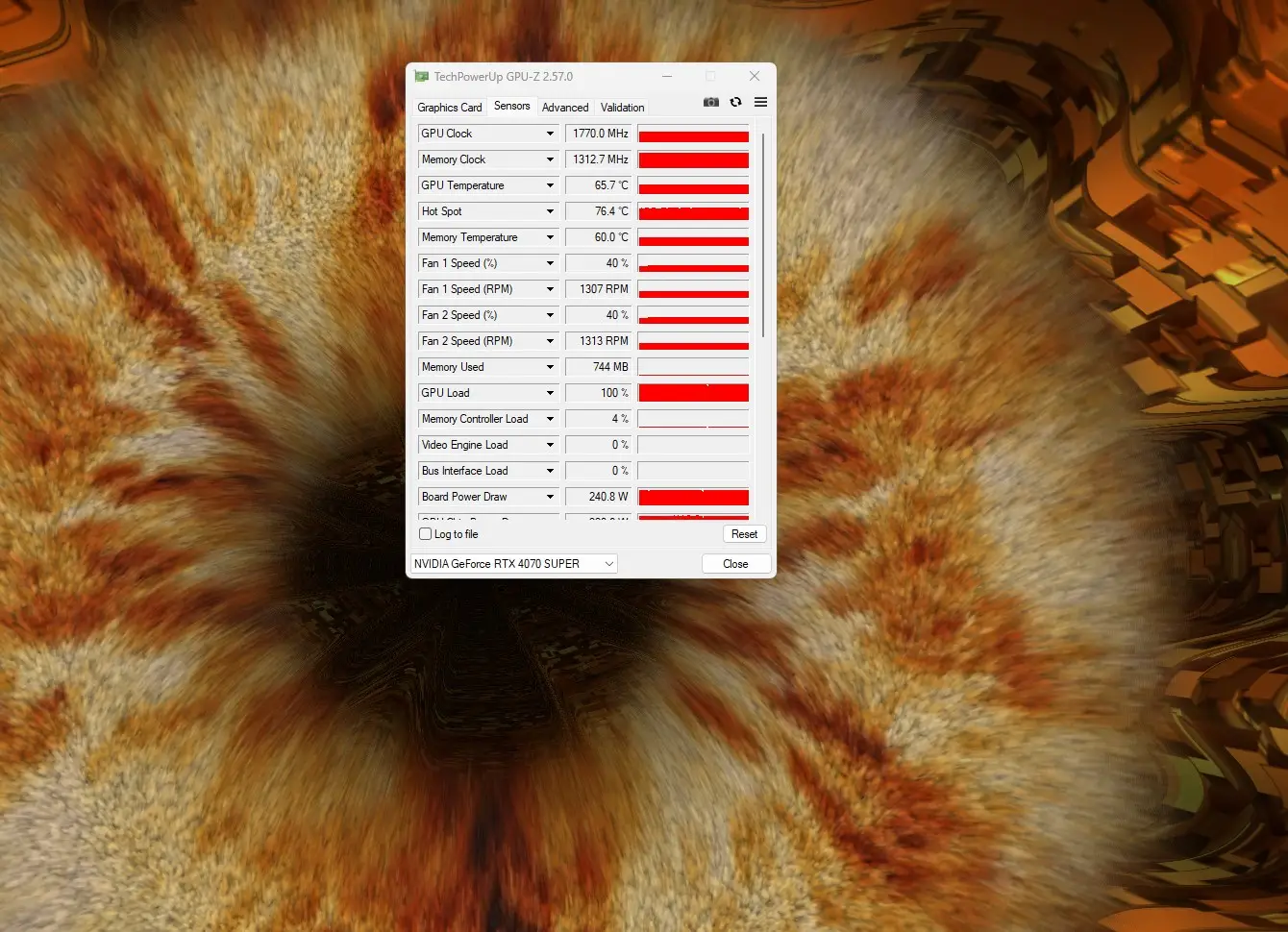This screenshot has width=1288, height=932.
Task: Click the GPU-Z app icon in title bar
Action: click(421, 76)
